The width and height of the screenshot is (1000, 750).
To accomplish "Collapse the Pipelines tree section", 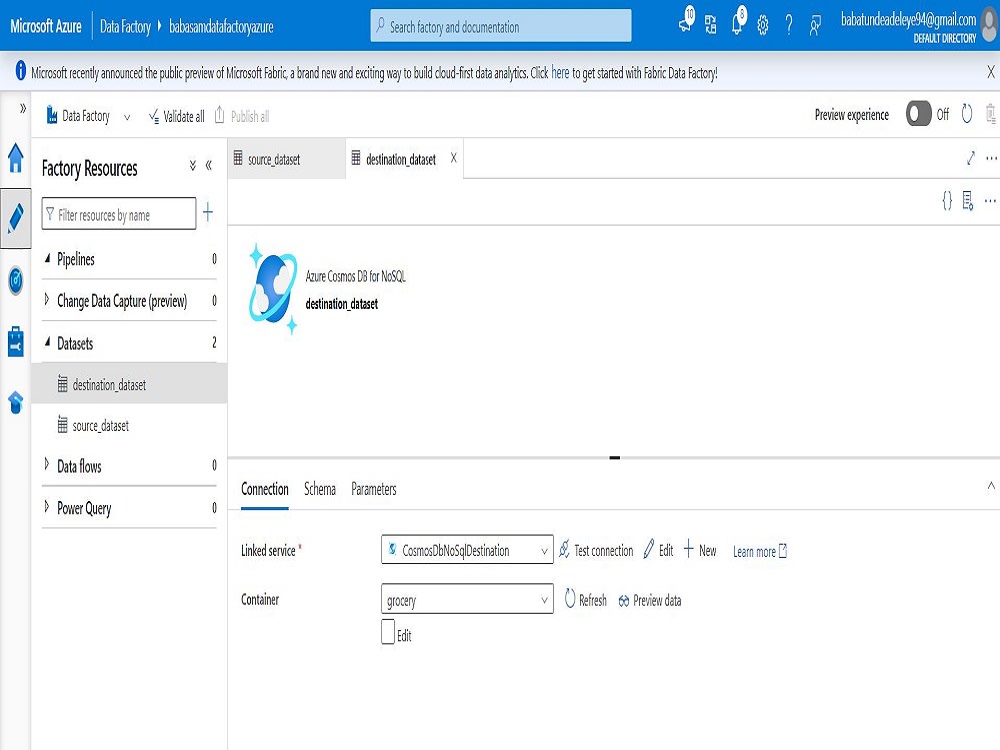I will 48,258.
